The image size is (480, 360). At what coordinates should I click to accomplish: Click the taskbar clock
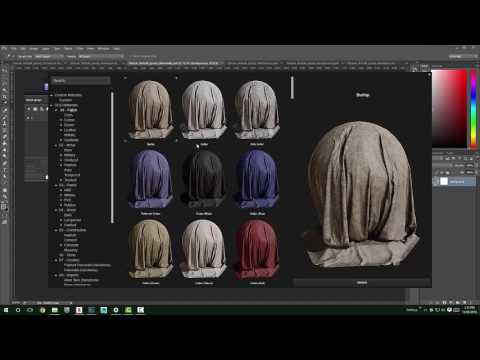point(469,310)
